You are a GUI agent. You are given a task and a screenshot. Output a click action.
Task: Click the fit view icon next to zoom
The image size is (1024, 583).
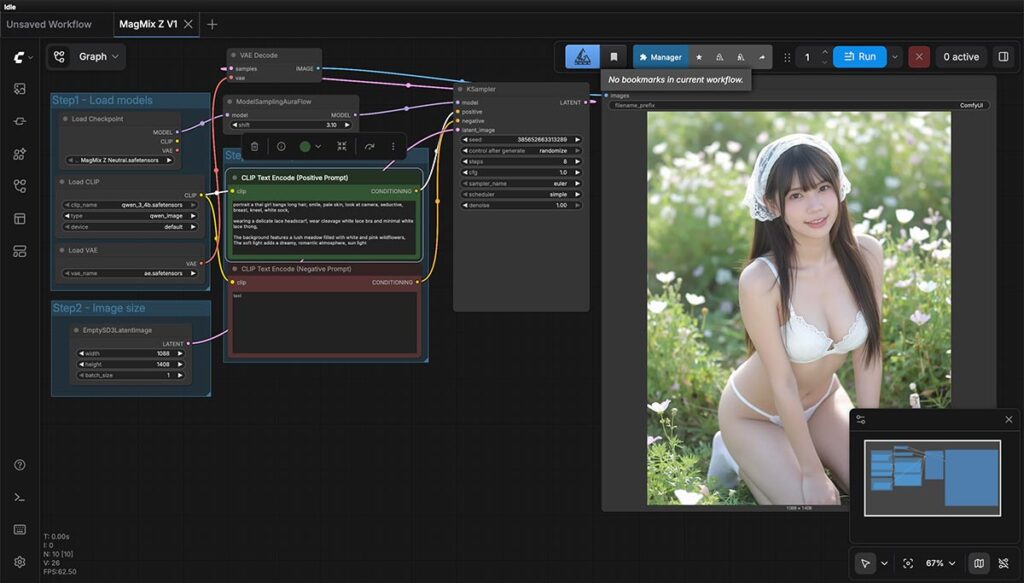pyautogui.click(x=907, y=563)
